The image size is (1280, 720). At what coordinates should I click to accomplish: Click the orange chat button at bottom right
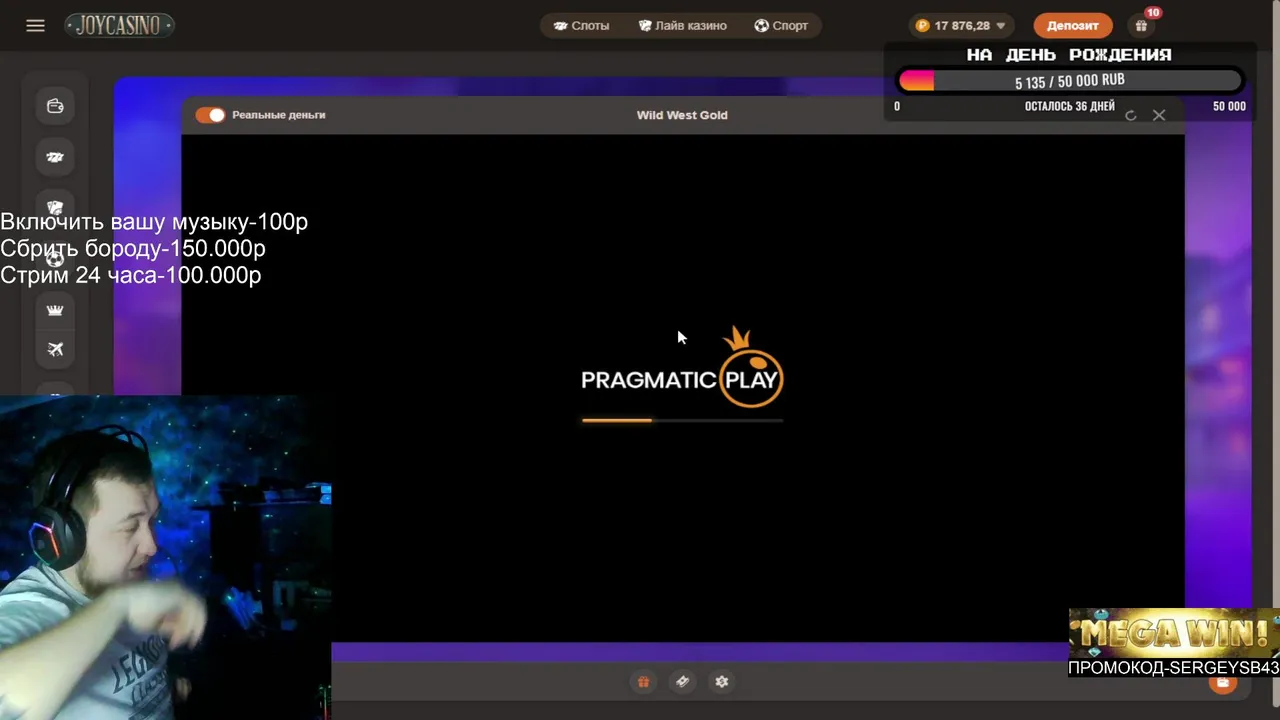[1222, 684]
